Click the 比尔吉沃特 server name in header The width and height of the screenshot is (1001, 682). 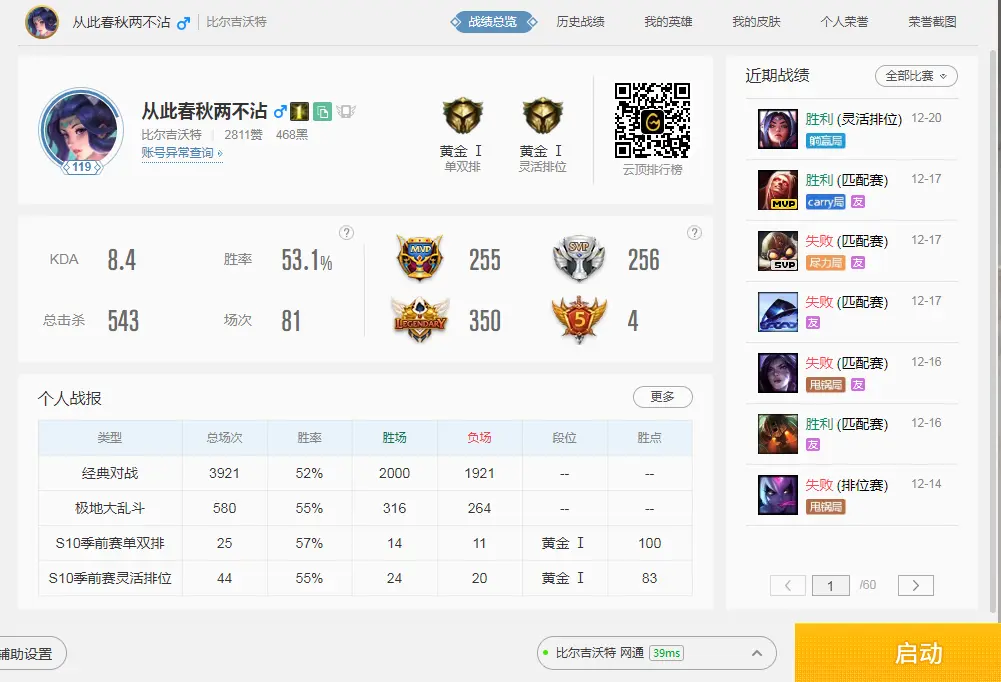236,22
